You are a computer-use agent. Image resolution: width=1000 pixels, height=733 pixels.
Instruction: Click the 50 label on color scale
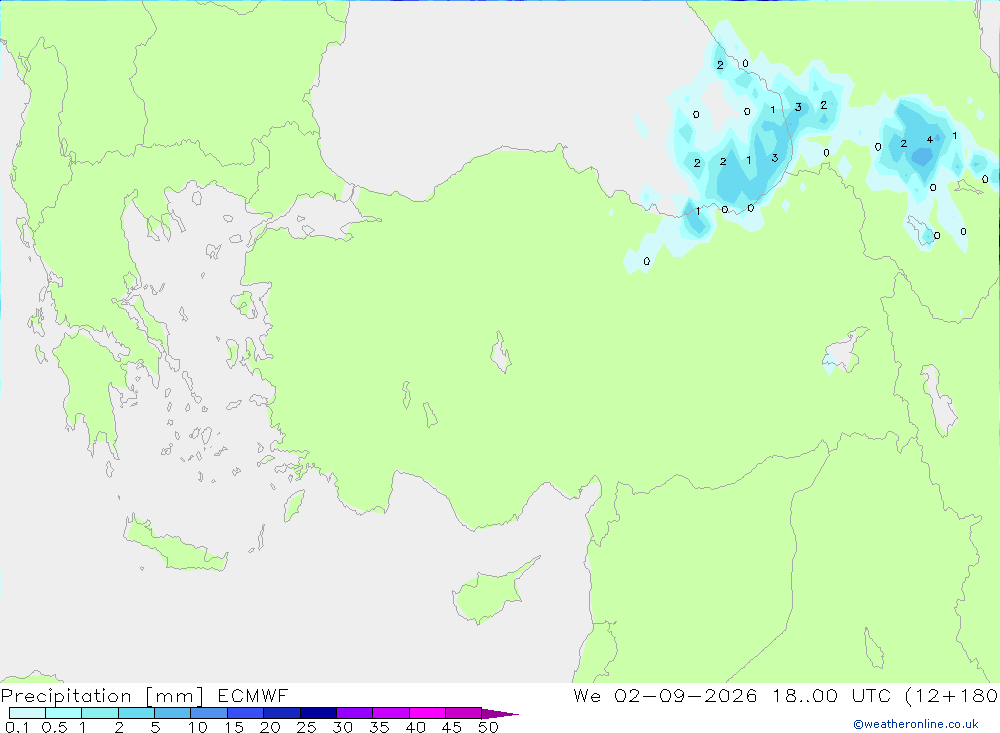488,727
